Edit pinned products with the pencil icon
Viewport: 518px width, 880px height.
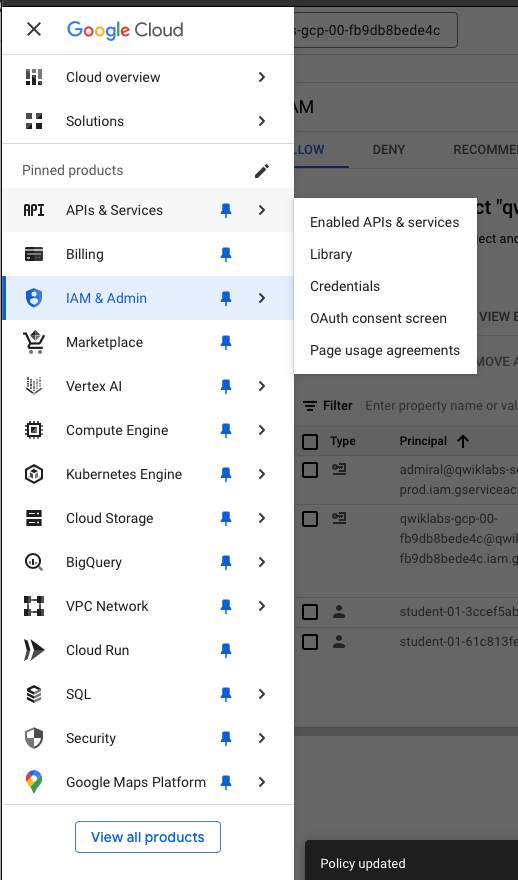tap(262, 171)
